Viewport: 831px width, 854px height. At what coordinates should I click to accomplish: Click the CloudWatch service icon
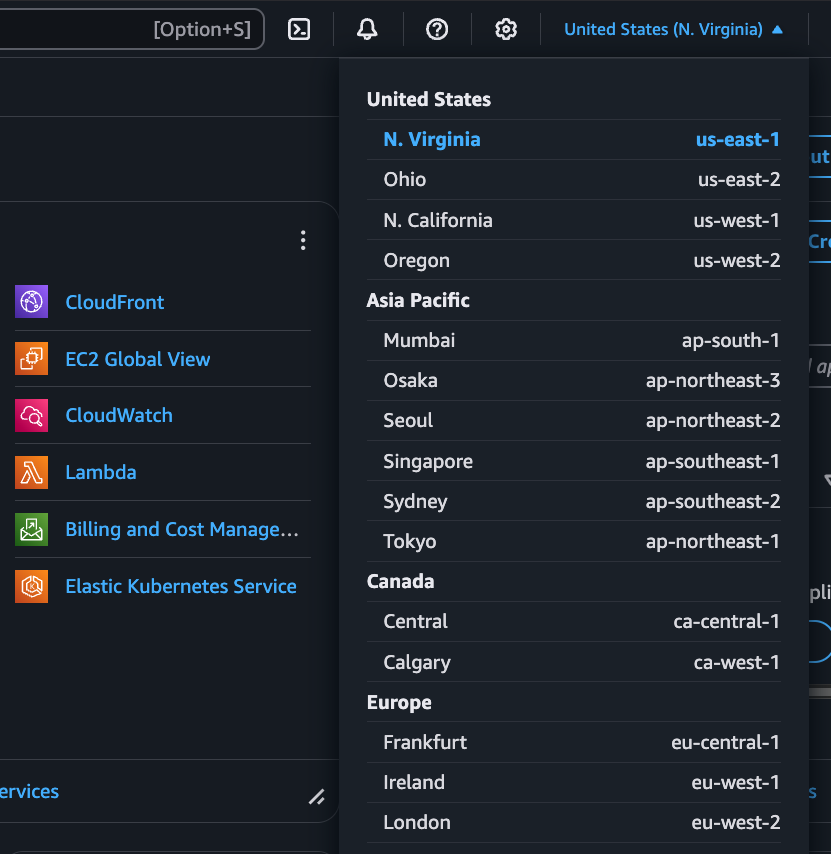click(32, 416)
